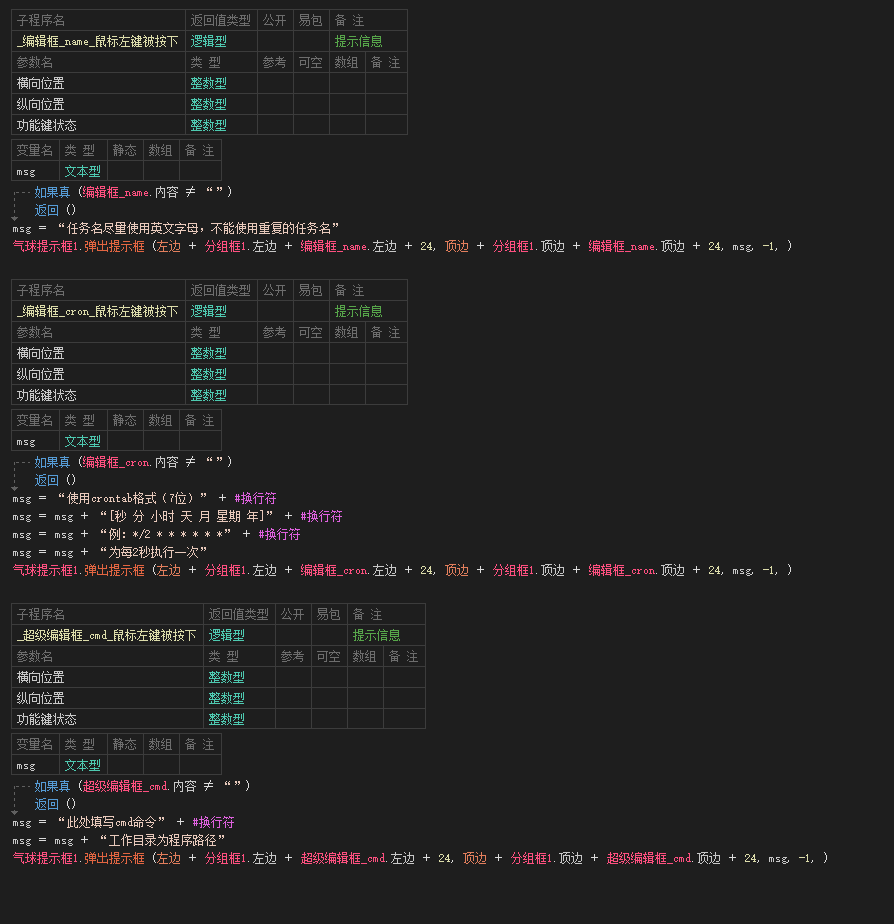The height and width of the screenshot is (924, 894).
Task: Click 气球提示框1.弹出提示框 call using 编辑框_cron
Action: point(403,570)
